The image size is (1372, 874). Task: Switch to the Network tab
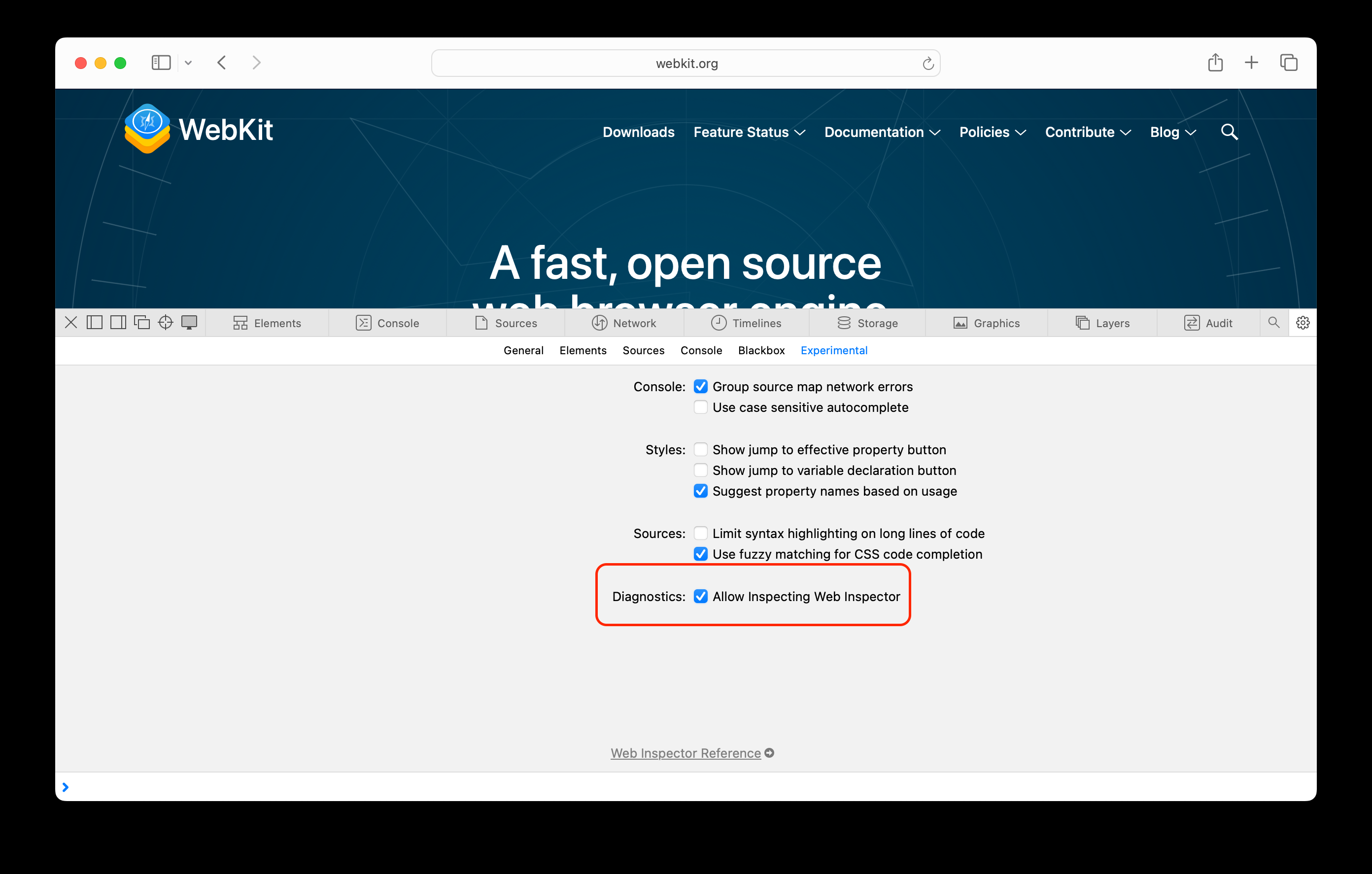624,323
